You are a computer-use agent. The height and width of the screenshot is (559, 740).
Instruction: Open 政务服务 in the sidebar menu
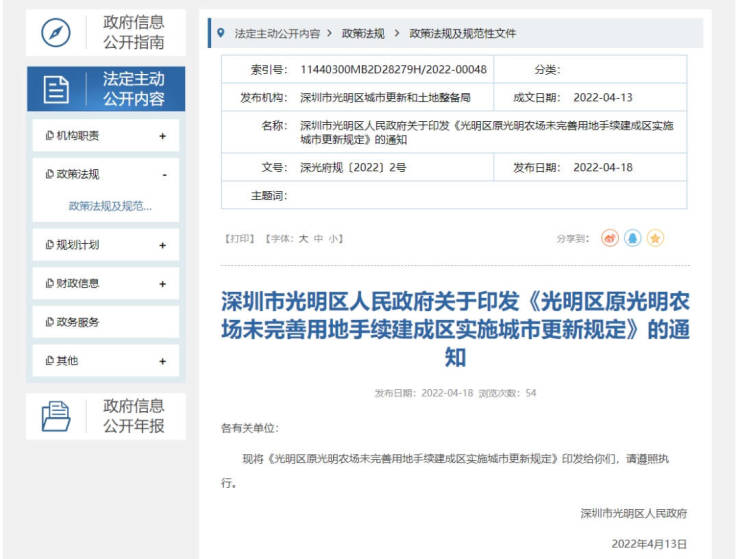(x=78, y=322)
